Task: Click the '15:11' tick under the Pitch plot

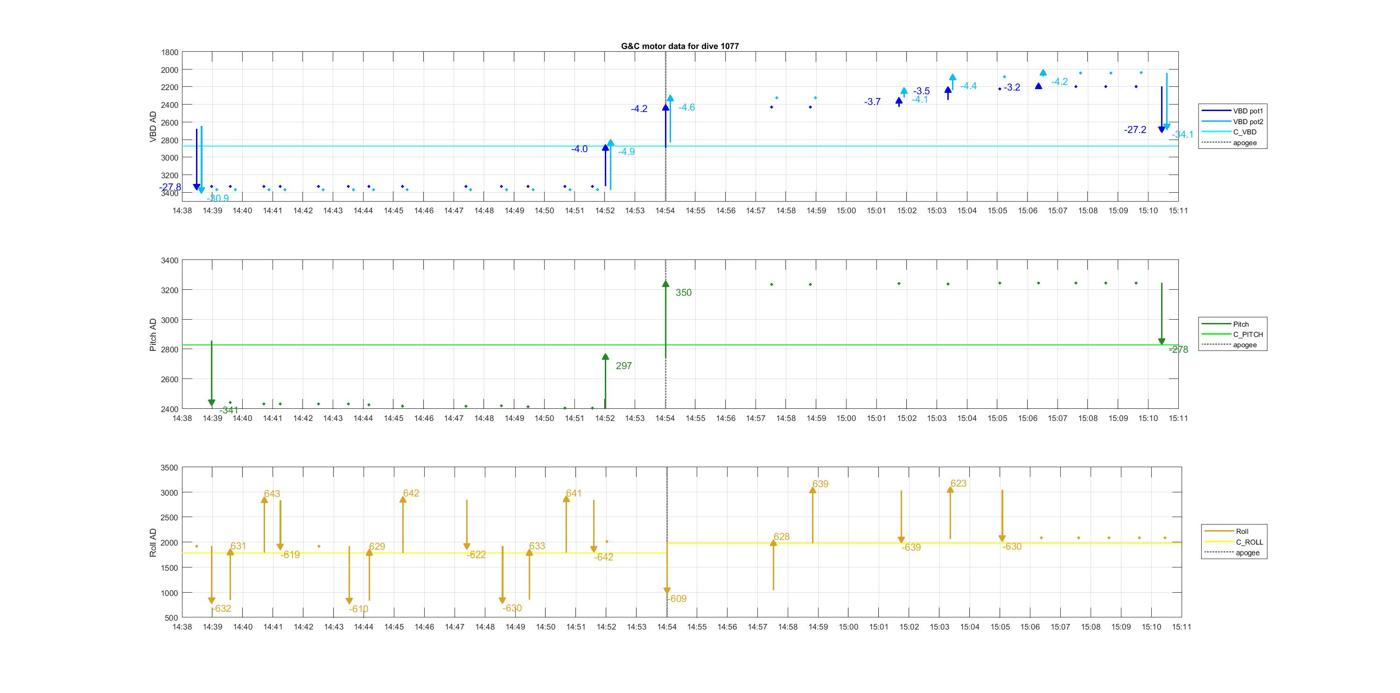Action: pos(1178,419)
